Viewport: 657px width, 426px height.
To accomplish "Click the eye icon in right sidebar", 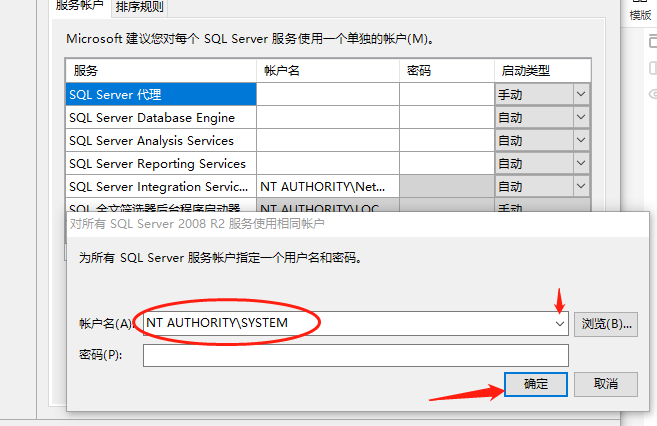I will pyautogui.click(x=653, y=94).
